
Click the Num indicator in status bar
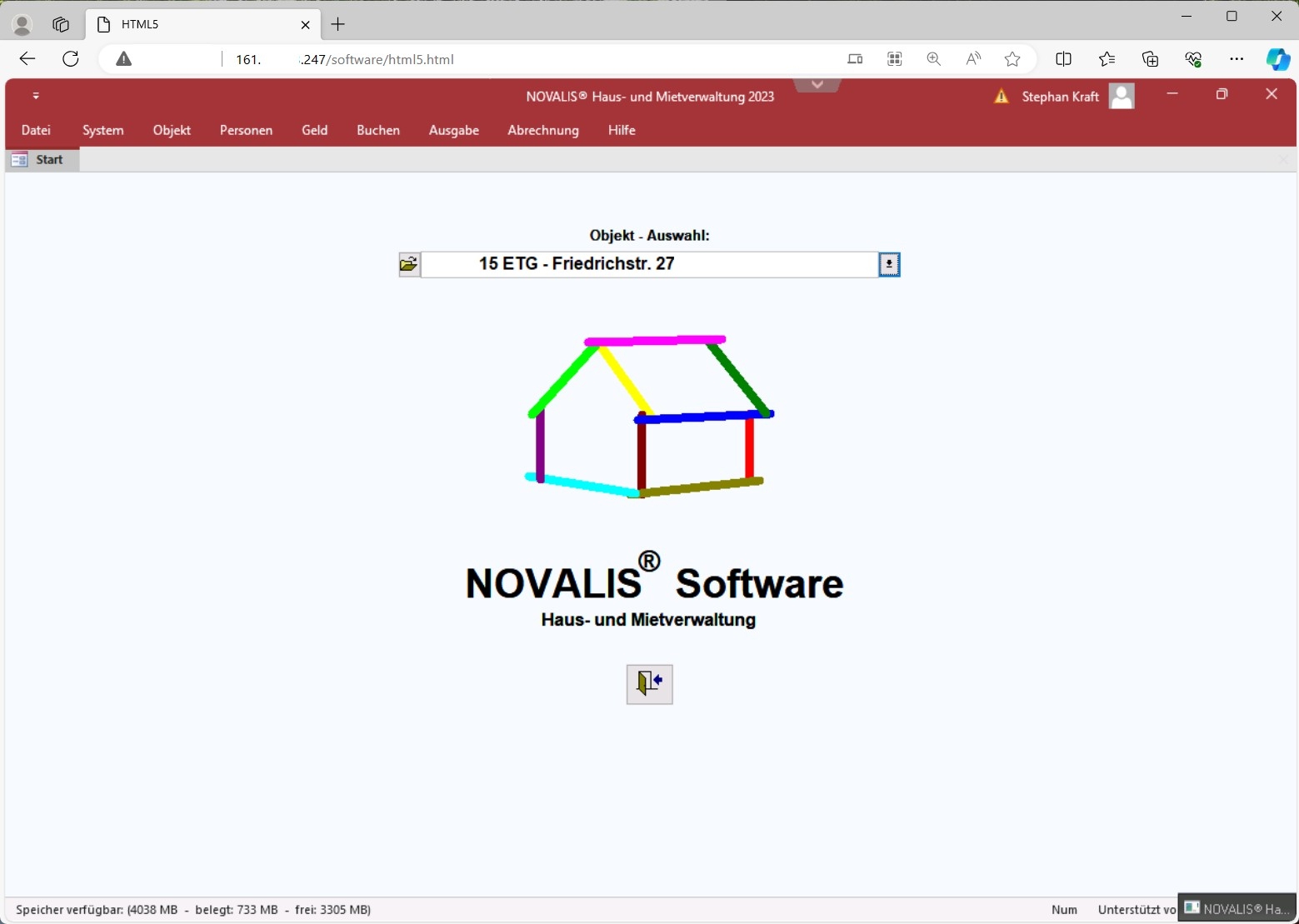[1064, 910]
